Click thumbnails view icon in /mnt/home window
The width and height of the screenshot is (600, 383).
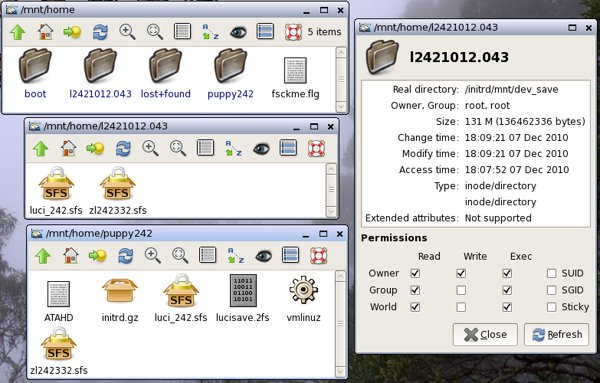coord(266,31)
